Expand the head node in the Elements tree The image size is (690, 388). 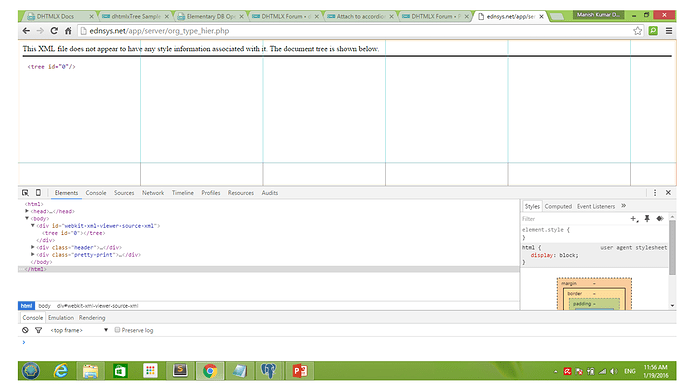click(x=27, y=211)
